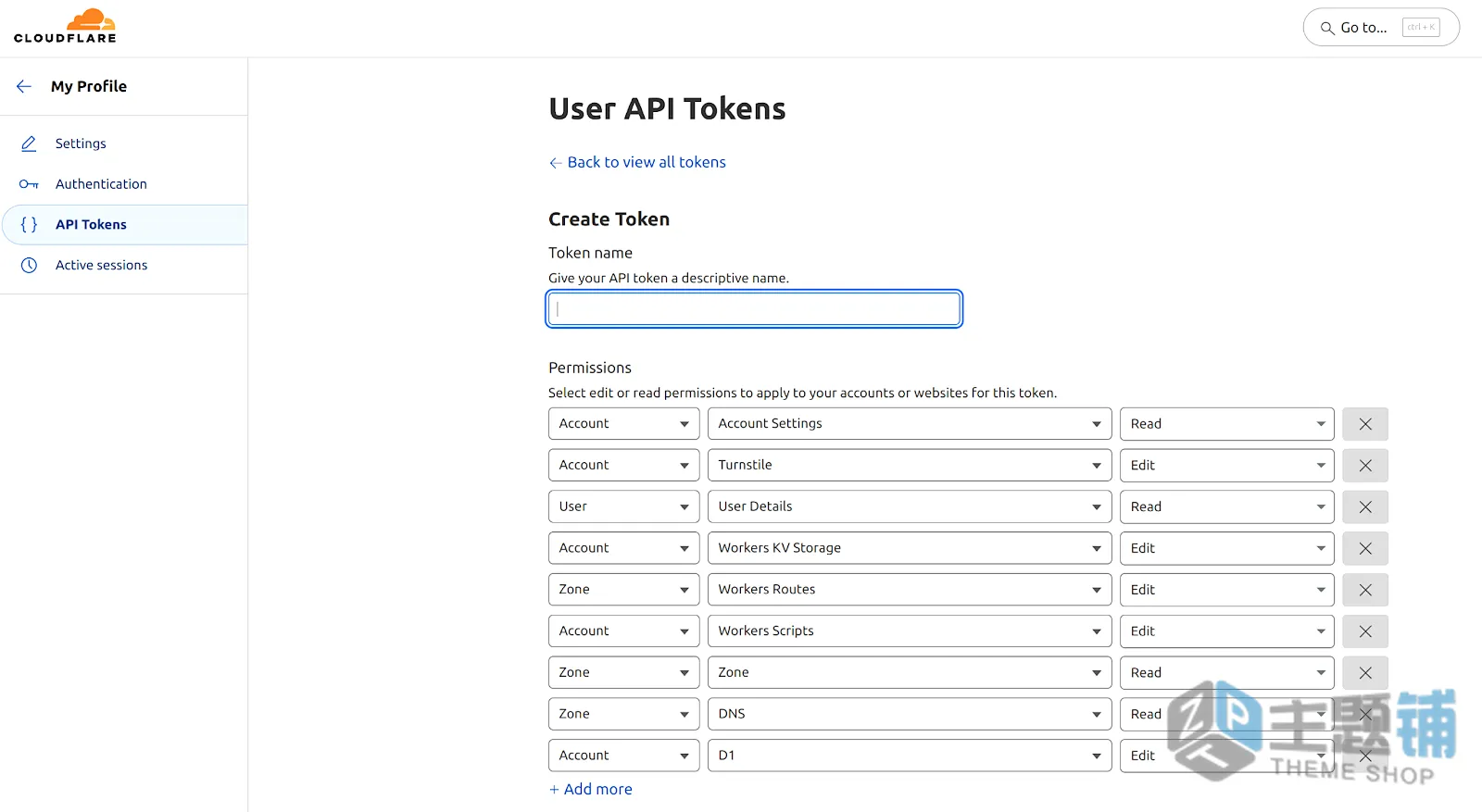Click the search magnifier in Go to box
This screenshot has width=1482, height=812.
pyautogui.click(x=1327, y=28)
